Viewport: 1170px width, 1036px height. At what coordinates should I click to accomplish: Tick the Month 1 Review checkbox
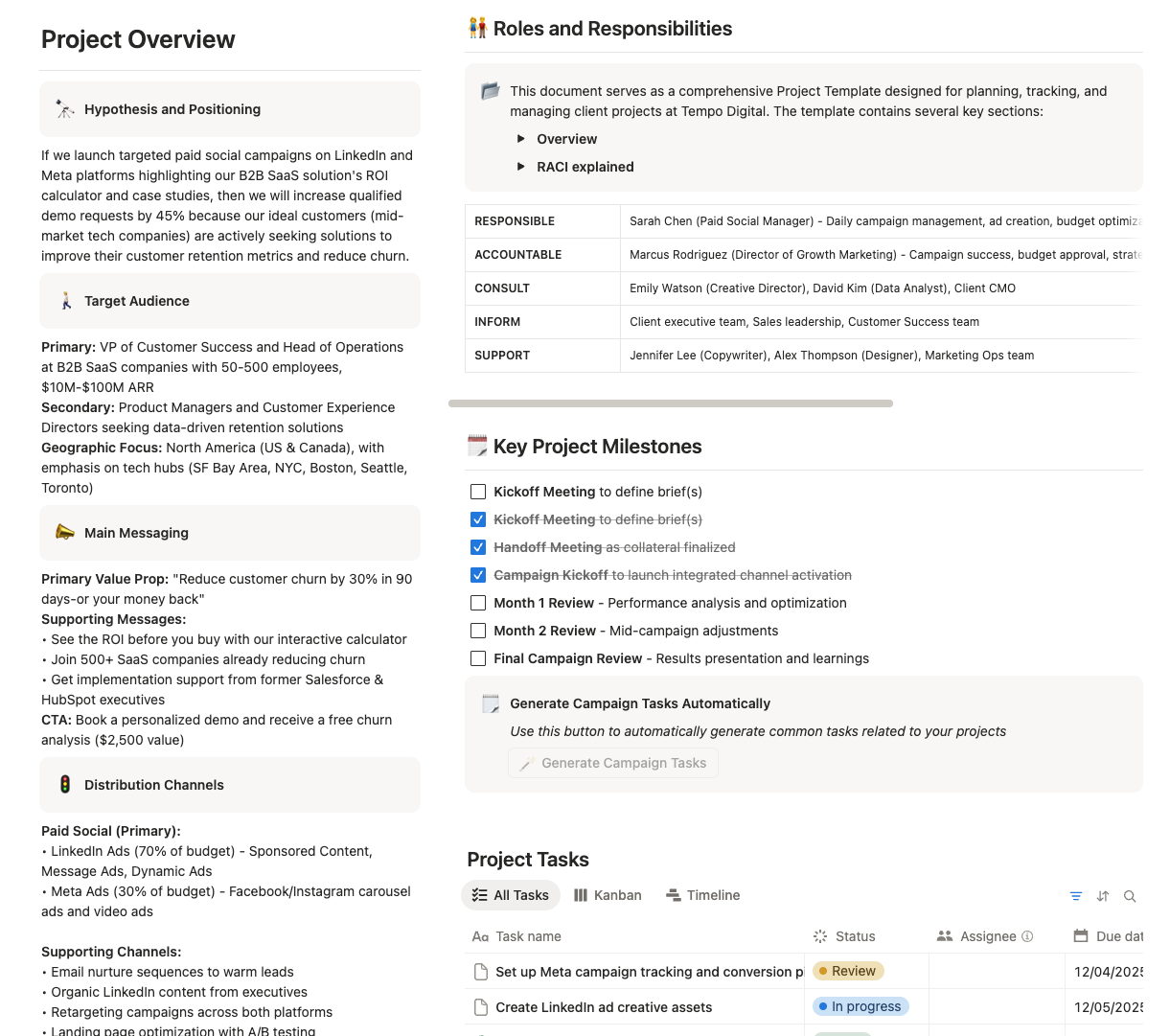coord(478,603)
